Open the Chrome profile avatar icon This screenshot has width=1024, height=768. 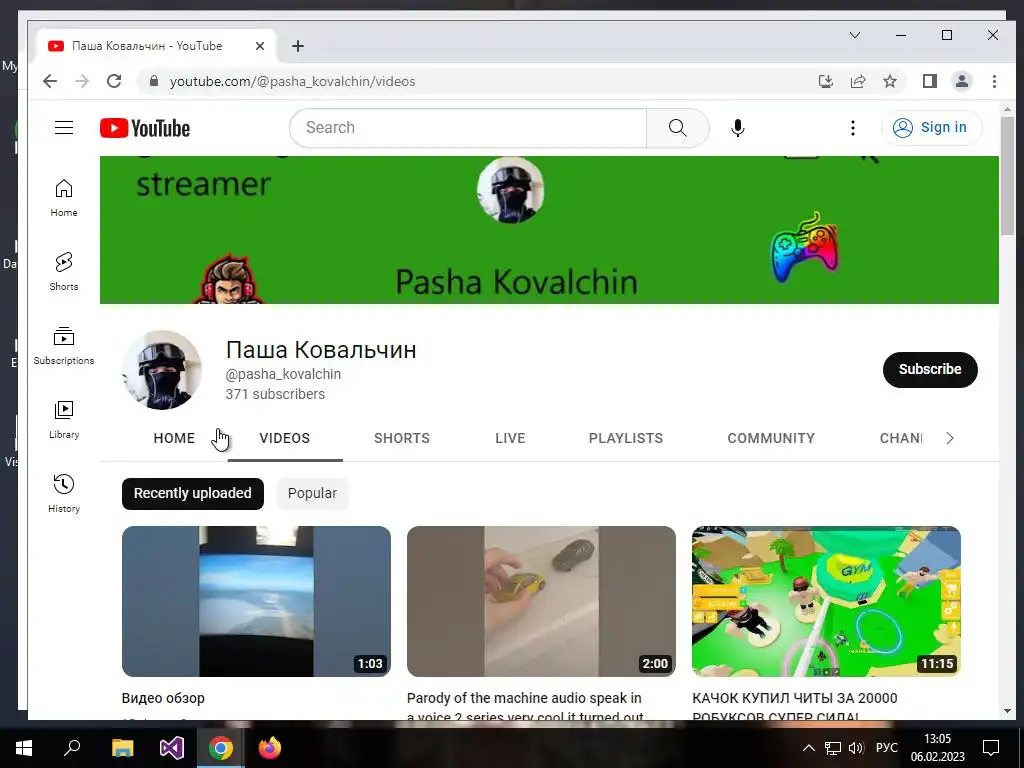(x=961, y=81)
